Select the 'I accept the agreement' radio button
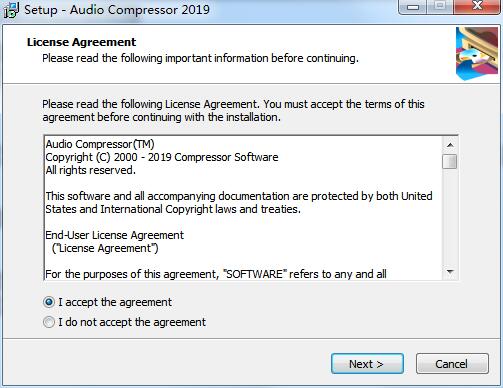 (49, 302)
